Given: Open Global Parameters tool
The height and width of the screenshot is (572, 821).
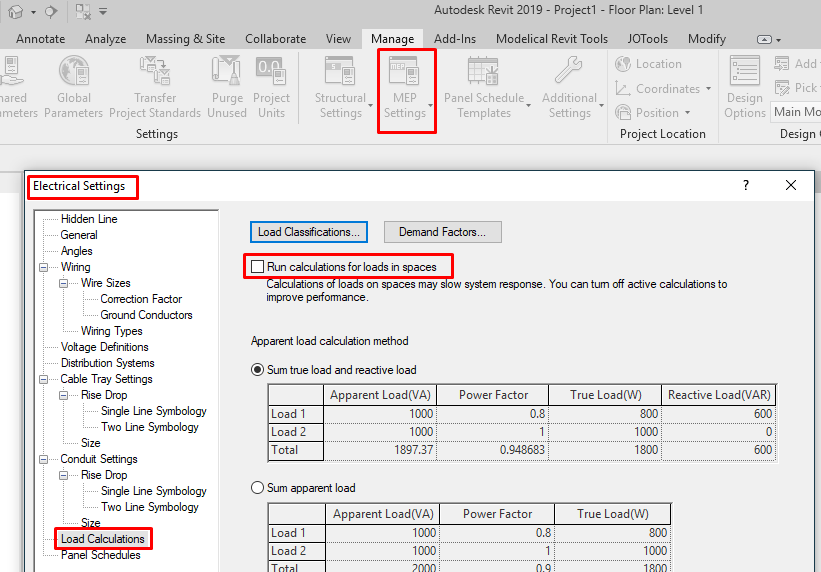Looking at the screenshot, I should coord(73,87).
